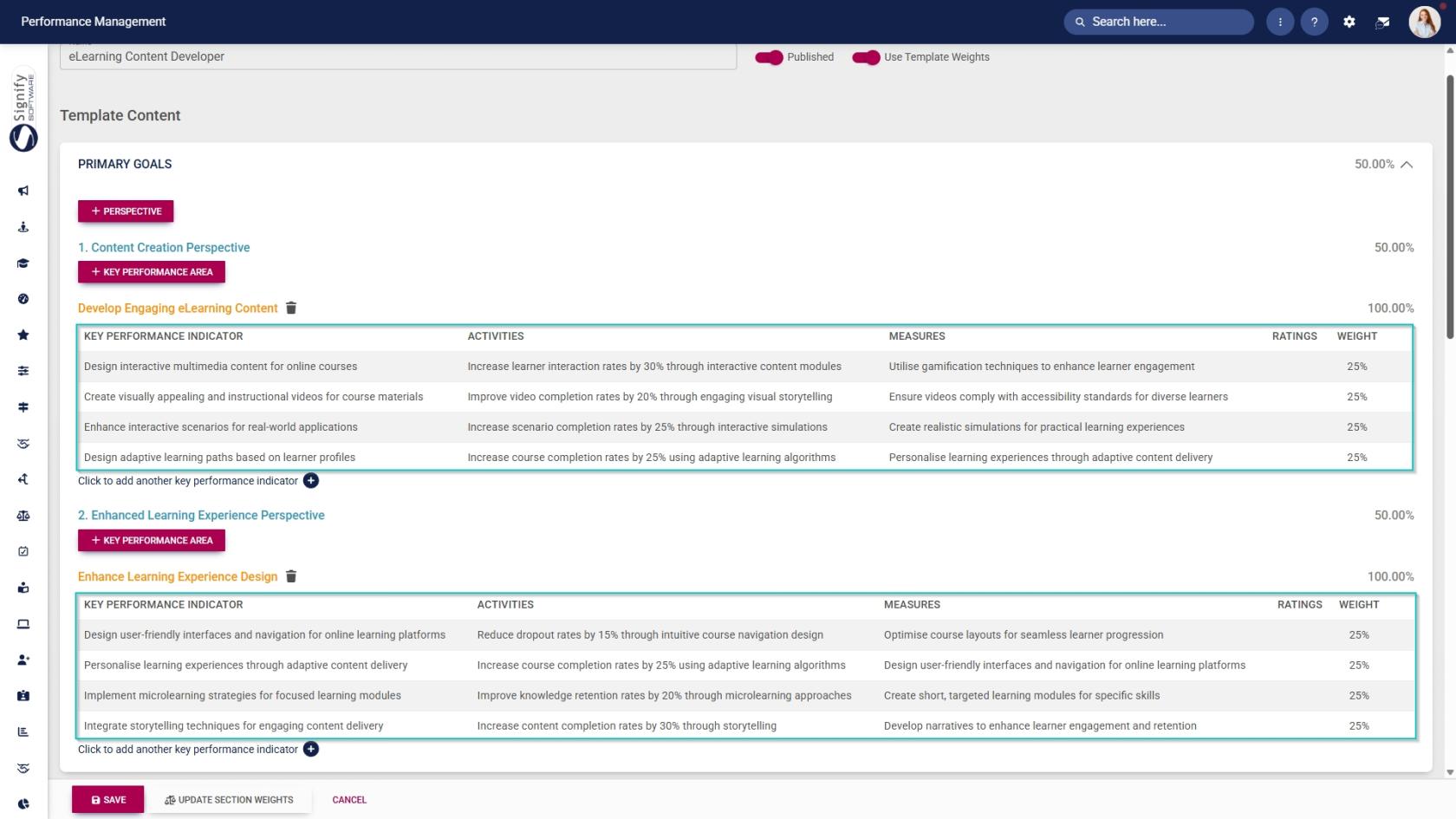Screen dimensions: 1456x819
Task: Select 'Implement microlearning strategies' indicator row
Action: 746,696
